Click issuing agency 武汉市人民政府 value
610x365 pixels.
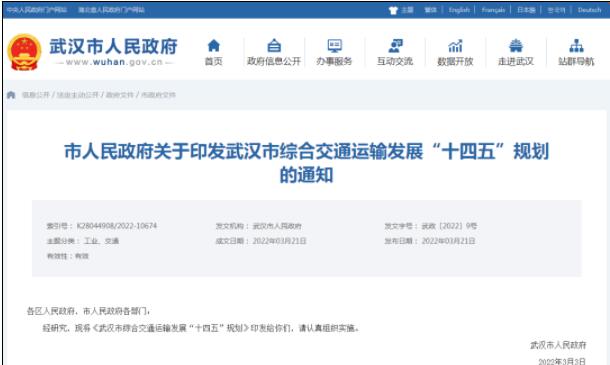(x=277, y=226)
